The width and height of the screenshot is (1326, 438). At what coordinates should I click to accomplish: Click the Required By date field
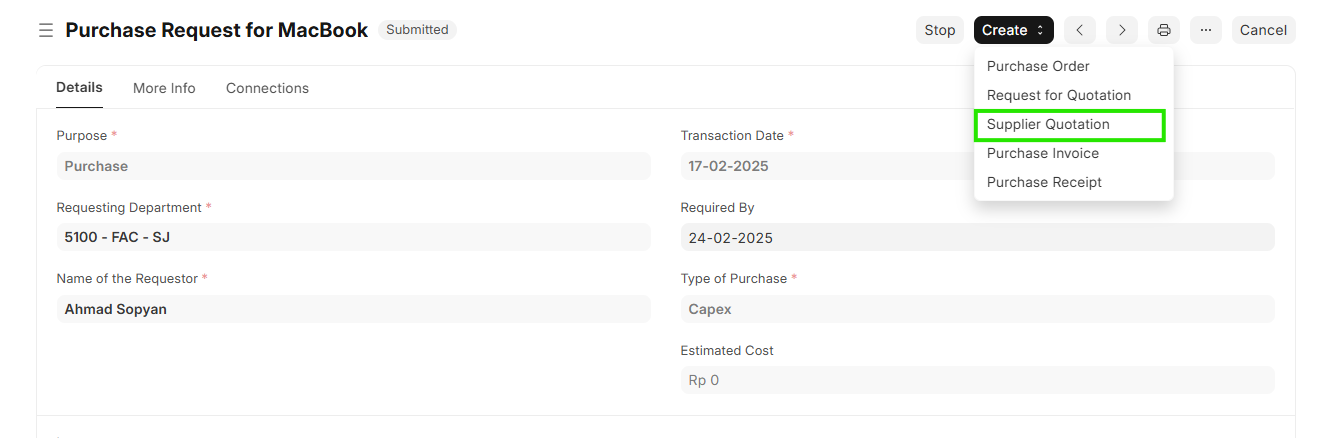(977, 238)
